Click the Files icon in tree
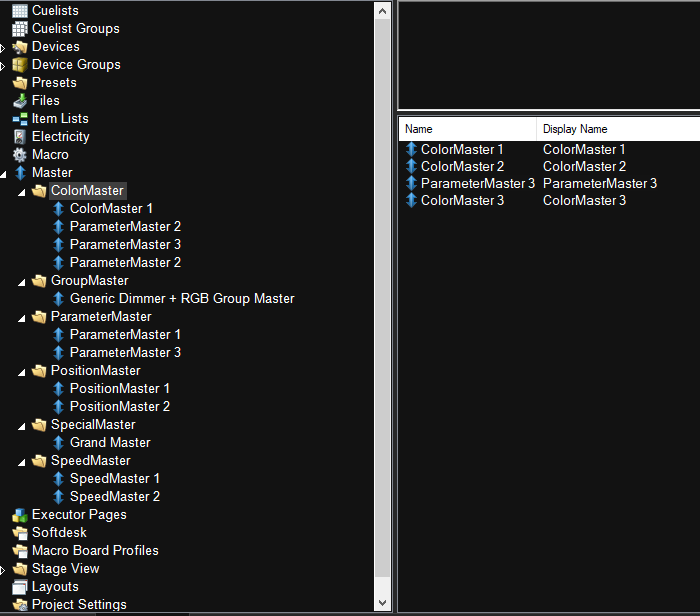700x616 pixels. tap(20, 101)
